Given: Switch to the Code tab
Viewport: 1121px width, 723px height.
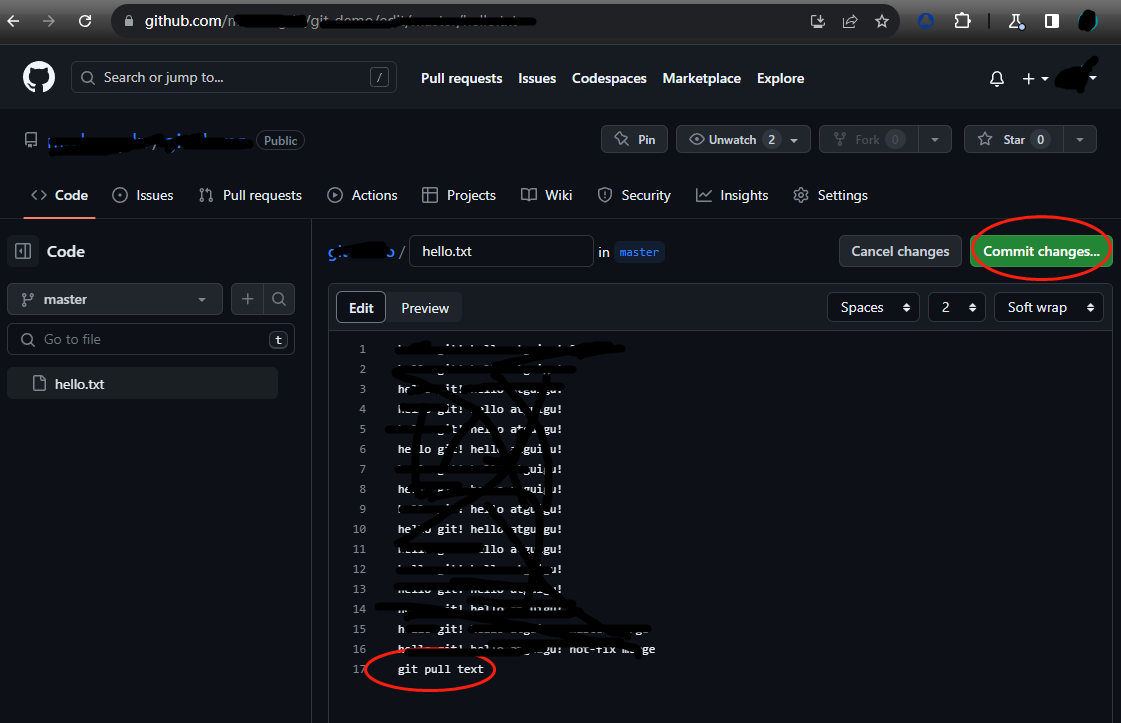Looking at the screenshot, I should tap(59, 195).
